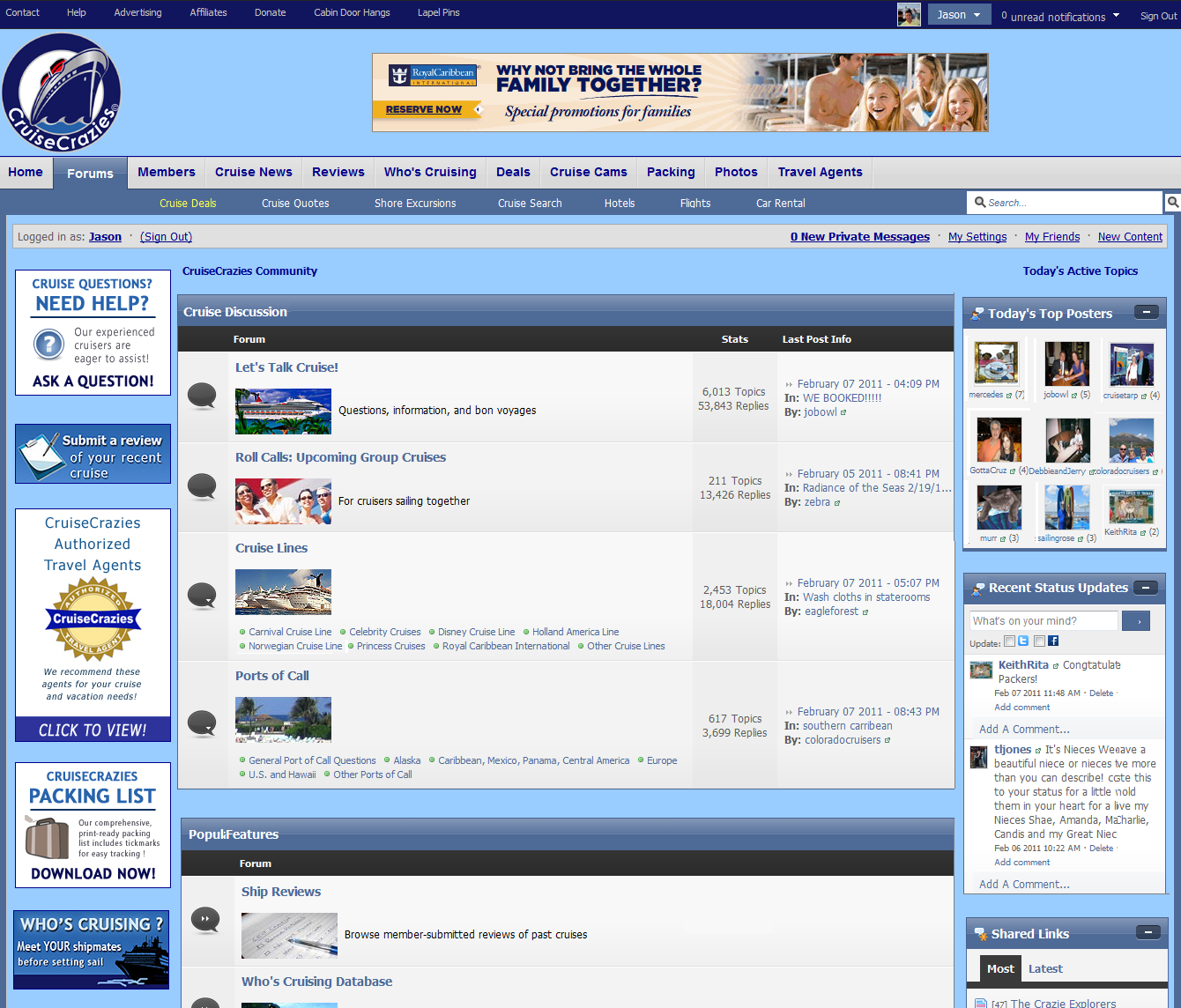This screenshot has height=1008, width=1181.
Task: Click the Packing List Download Now banner
Action: click(93, 825)
